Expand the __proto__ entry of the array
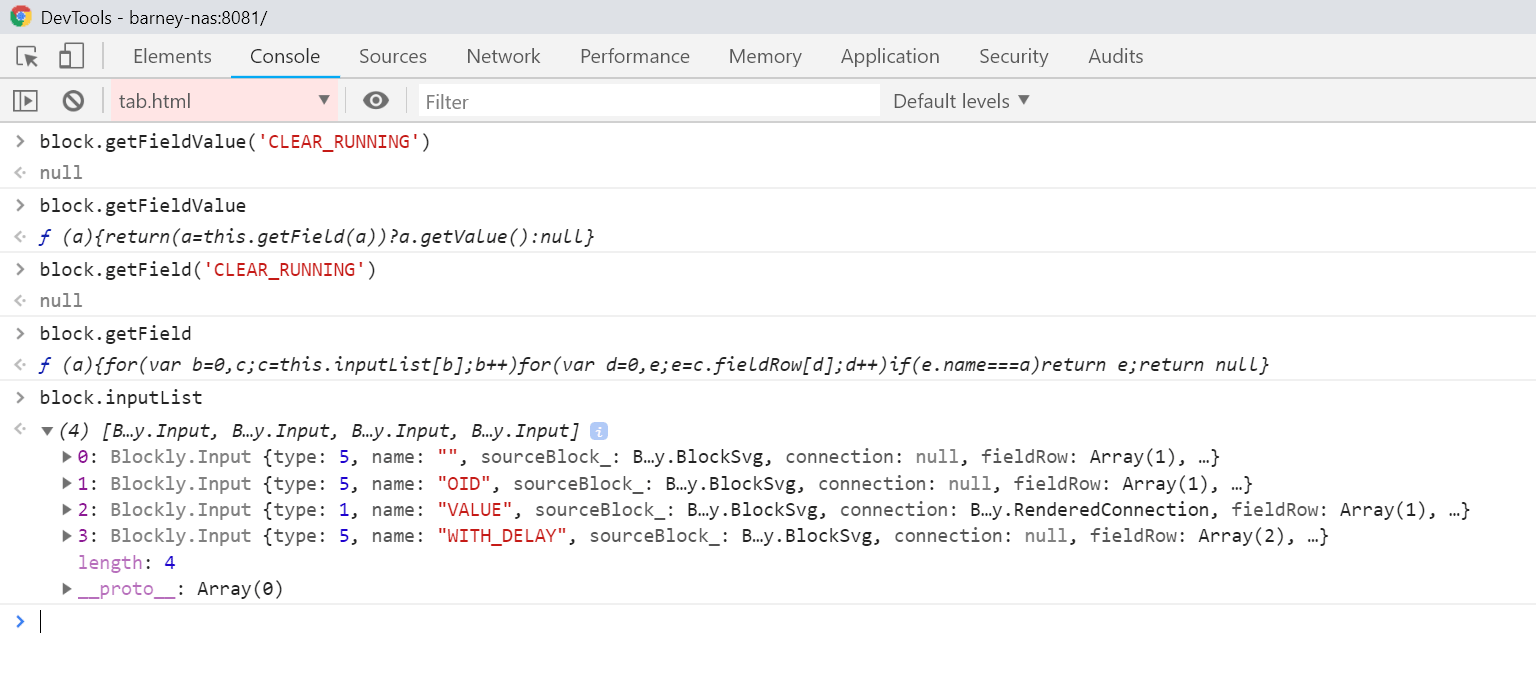The image size is (1536, 680). [66, 588]
